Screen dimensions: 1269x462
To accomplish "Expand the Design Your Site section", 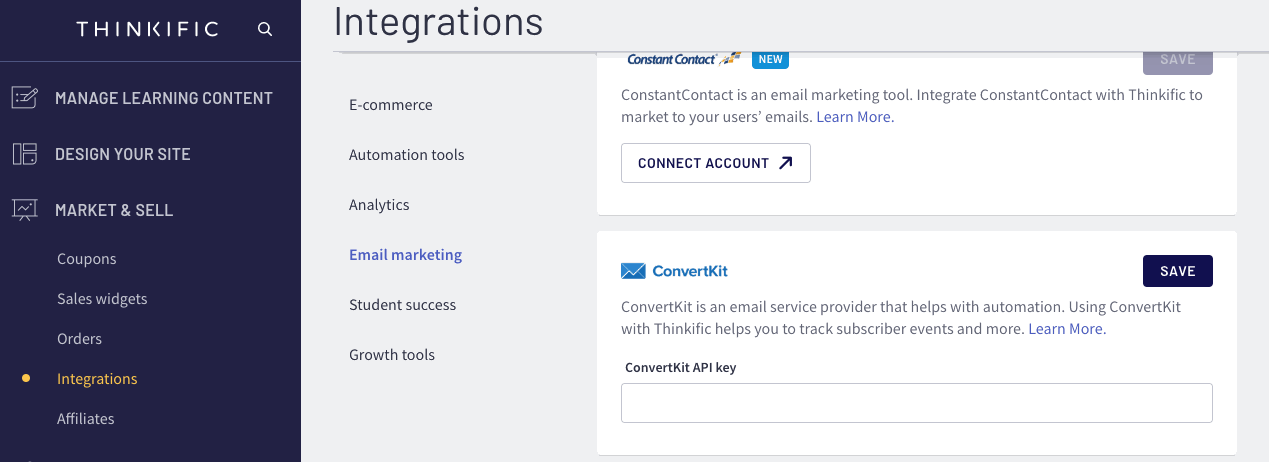I will (x=123, y=154).
